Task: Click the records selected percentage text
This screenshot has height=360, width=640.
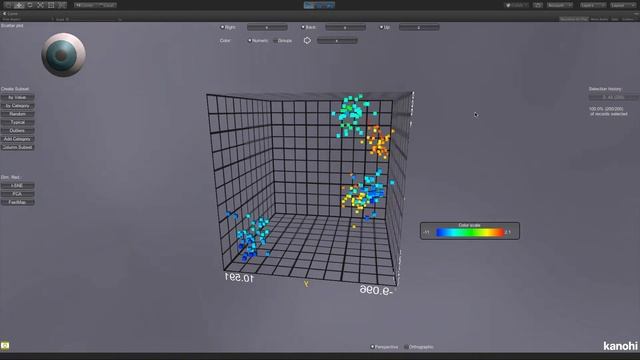Action: coord(608,111)
